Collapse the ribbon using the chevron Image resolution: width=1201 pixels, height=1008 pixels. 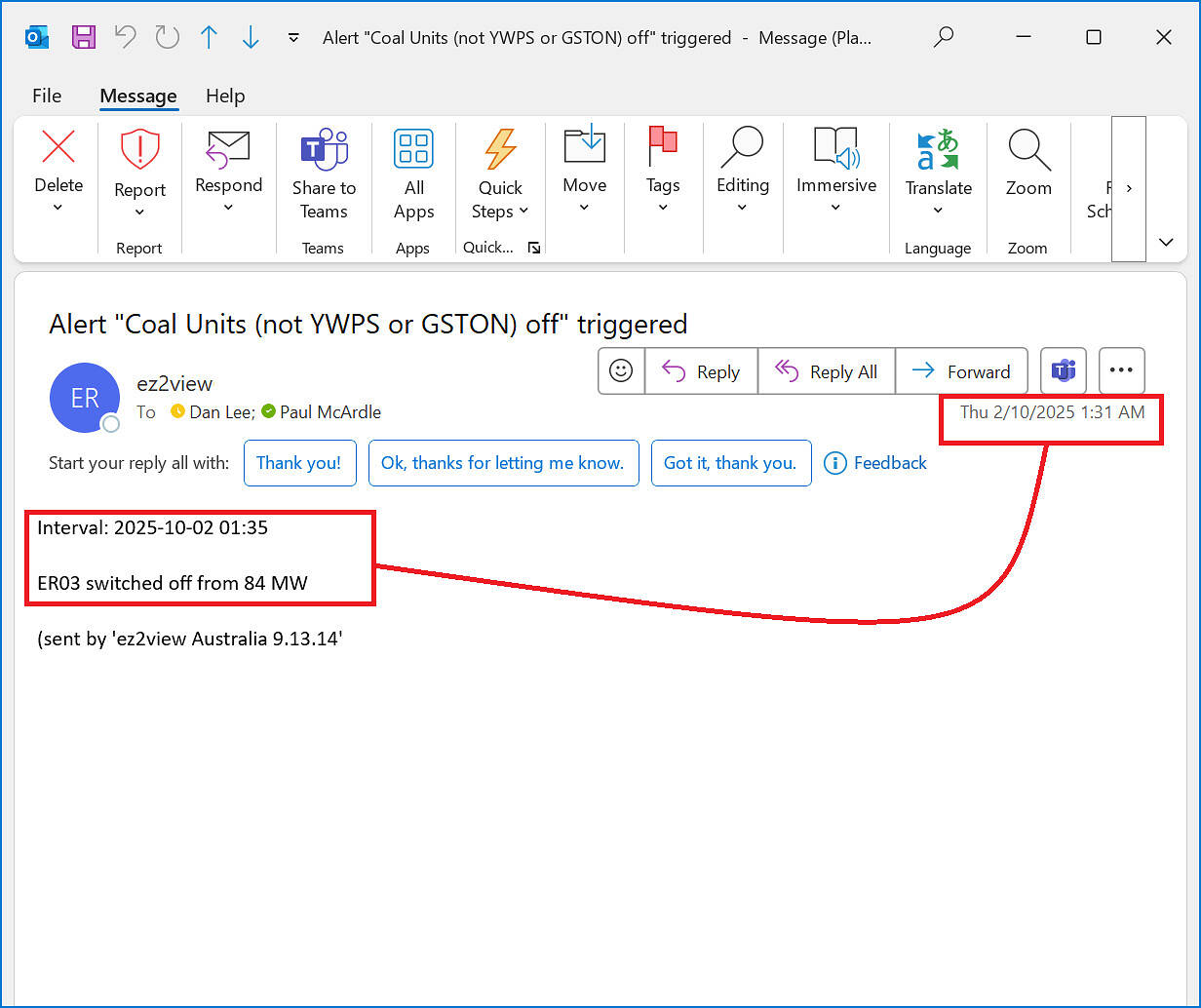1166,243
